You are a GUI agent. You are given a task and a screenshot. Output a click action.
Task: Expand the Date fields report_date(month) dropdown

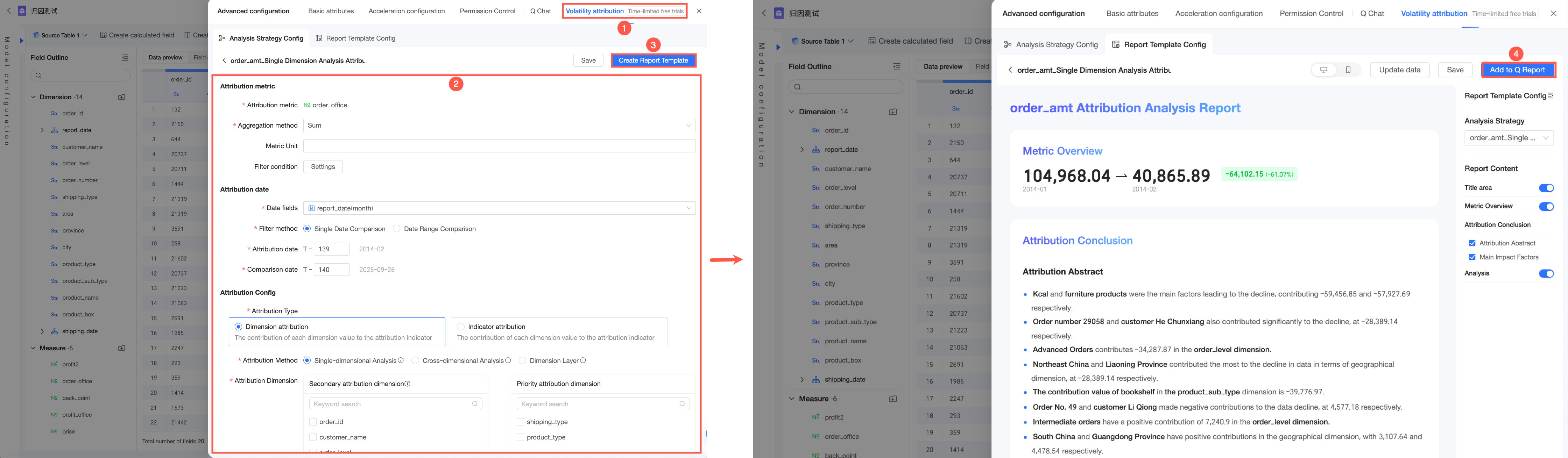(499, 208)
